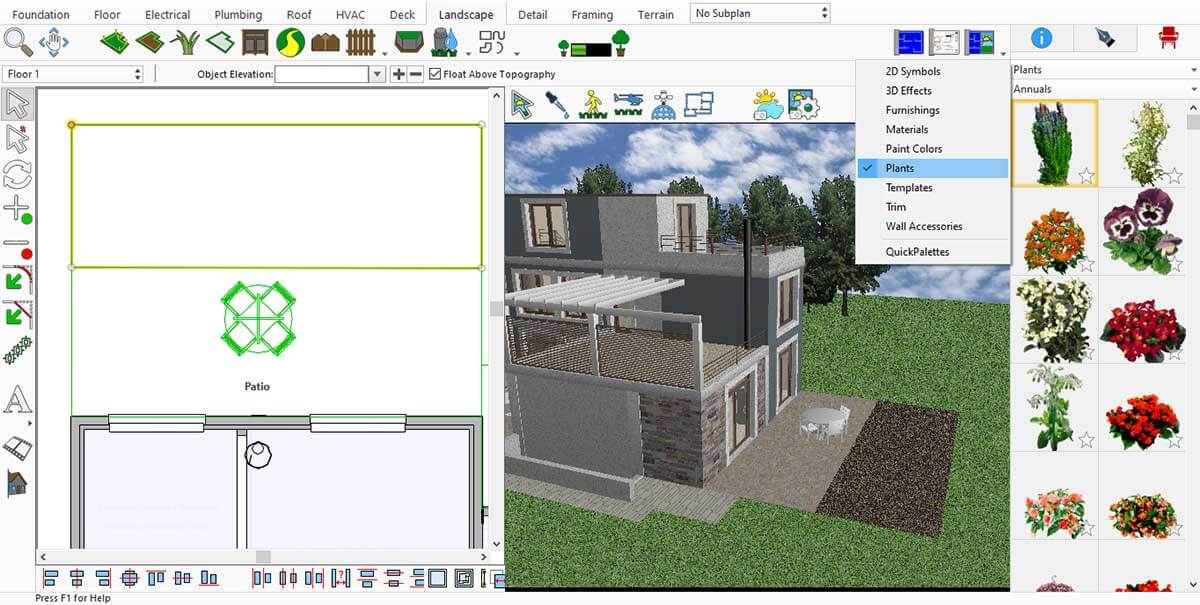The width and height of the screenshot is (1200, 605).
Task: Open the red chair furnishings panel
Action: 1167,38
